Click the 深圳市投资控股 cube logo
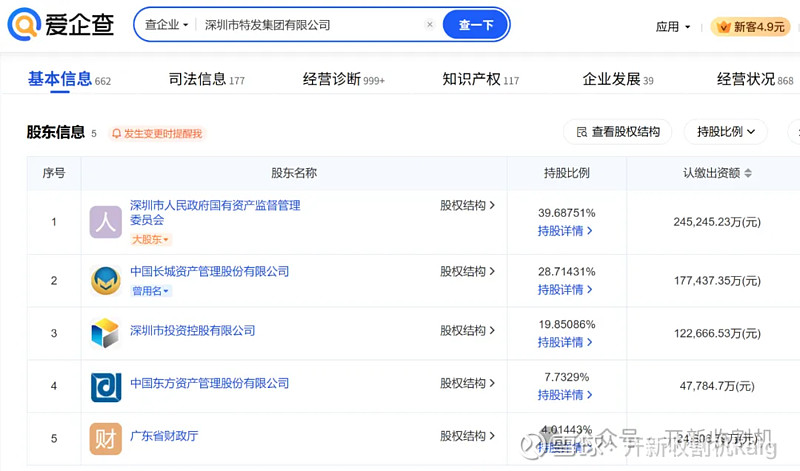Viewport: 800px width, 471px height. click(x=106, y=333)
